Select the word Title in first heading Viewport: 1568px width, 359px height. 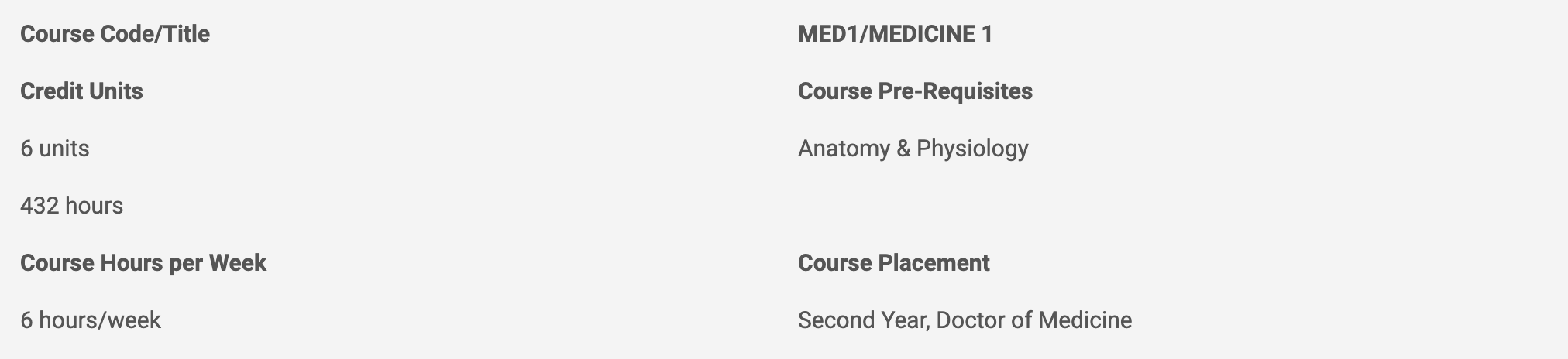pyautogui.click(x=187, y=34)
